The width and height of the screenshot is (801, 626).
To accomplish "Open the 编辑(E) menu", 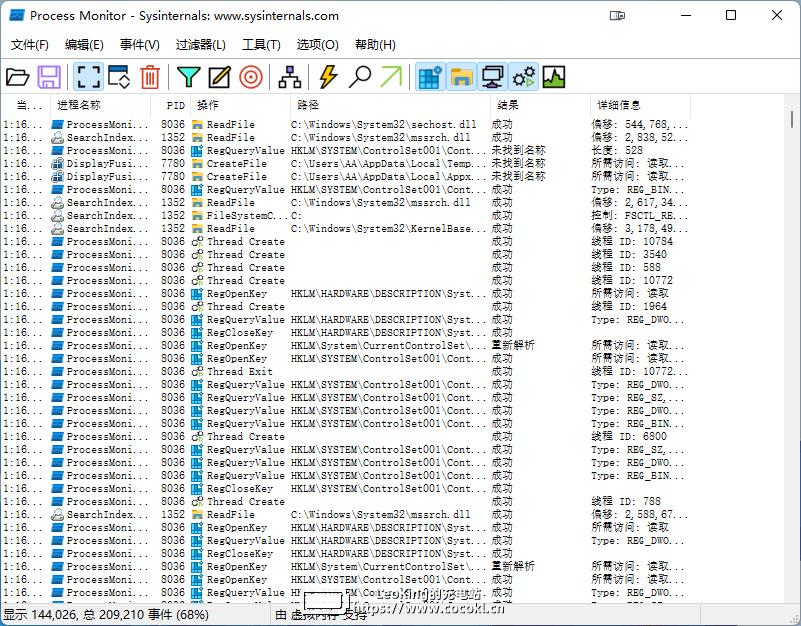I will click(x=84, y=45).
